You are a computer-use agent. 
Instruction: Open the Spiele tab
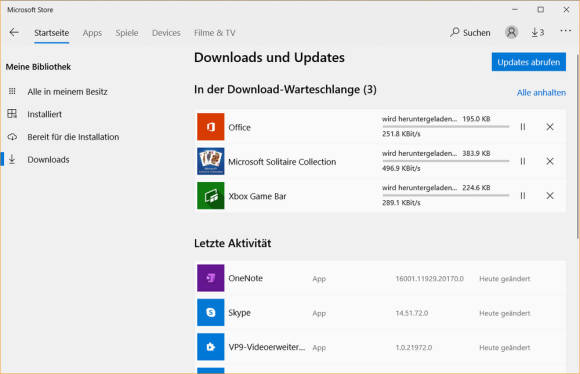pos(127,33)
